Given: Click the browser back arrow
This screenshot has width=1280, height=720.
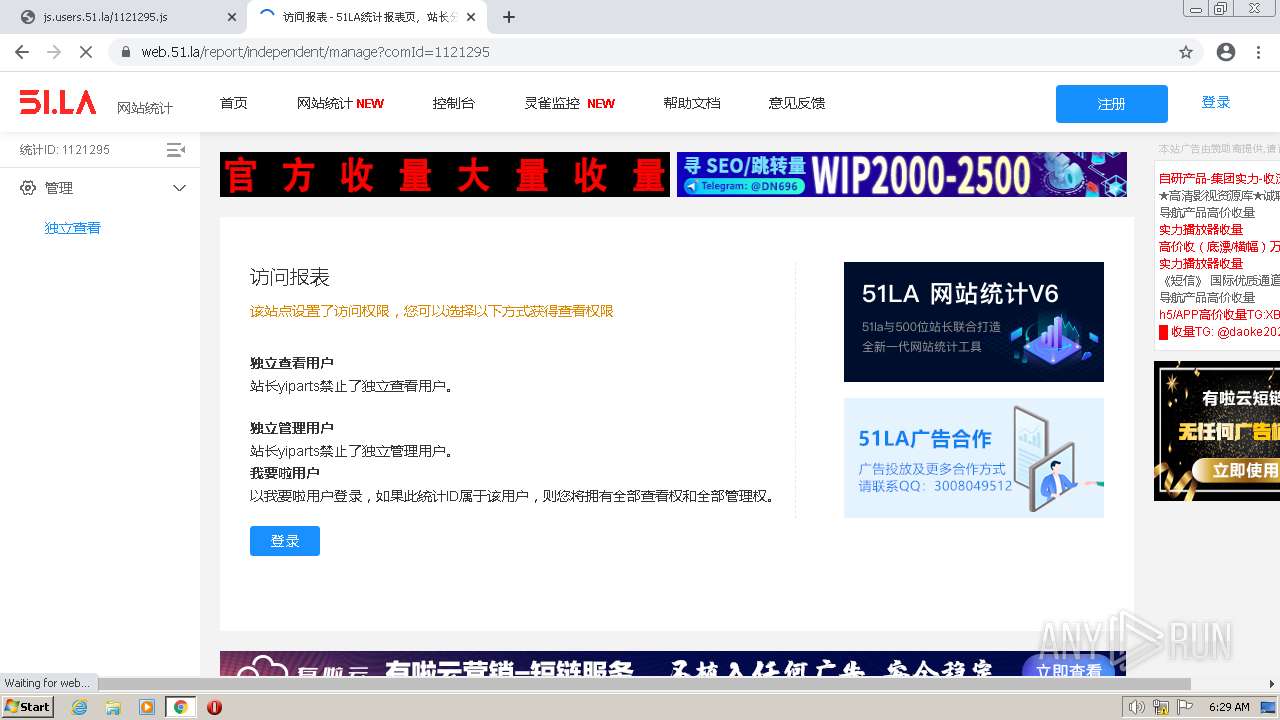Looking at the screenshot, I should click(x=22, y=52).
